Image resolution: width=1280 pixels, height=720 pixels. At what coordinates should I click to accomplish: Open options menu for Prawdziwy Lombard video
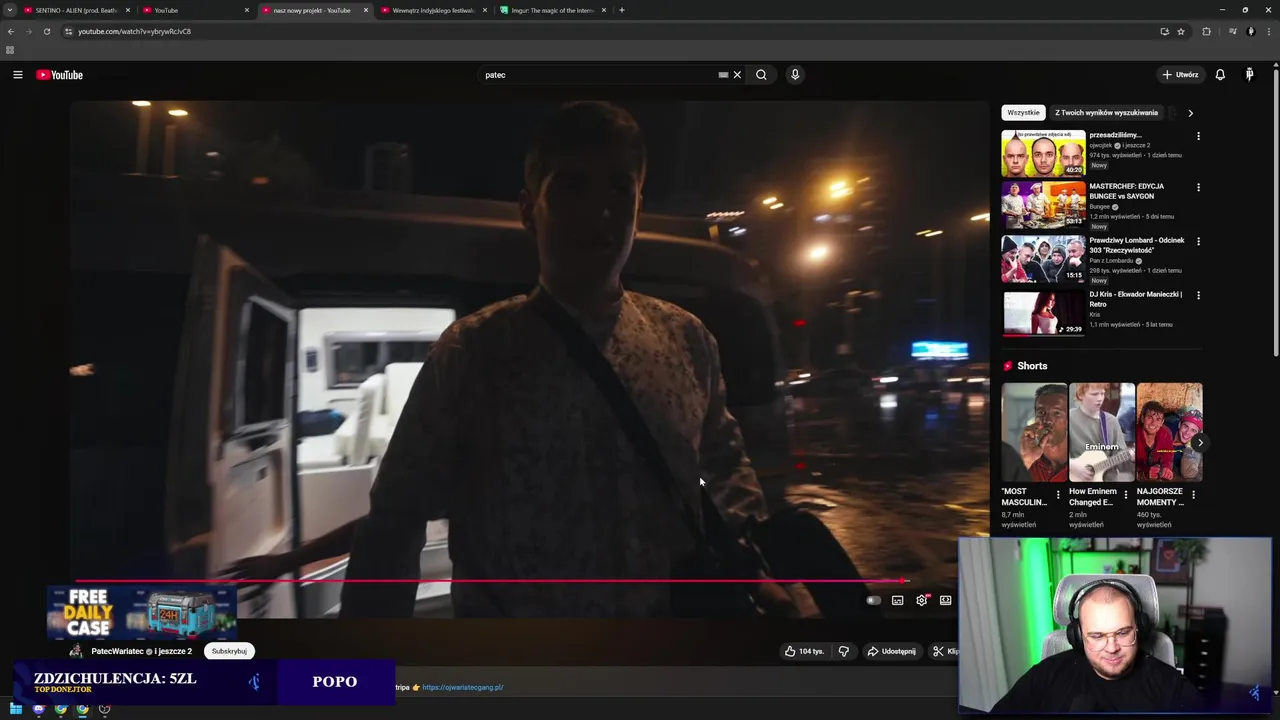coord(1198,241)
